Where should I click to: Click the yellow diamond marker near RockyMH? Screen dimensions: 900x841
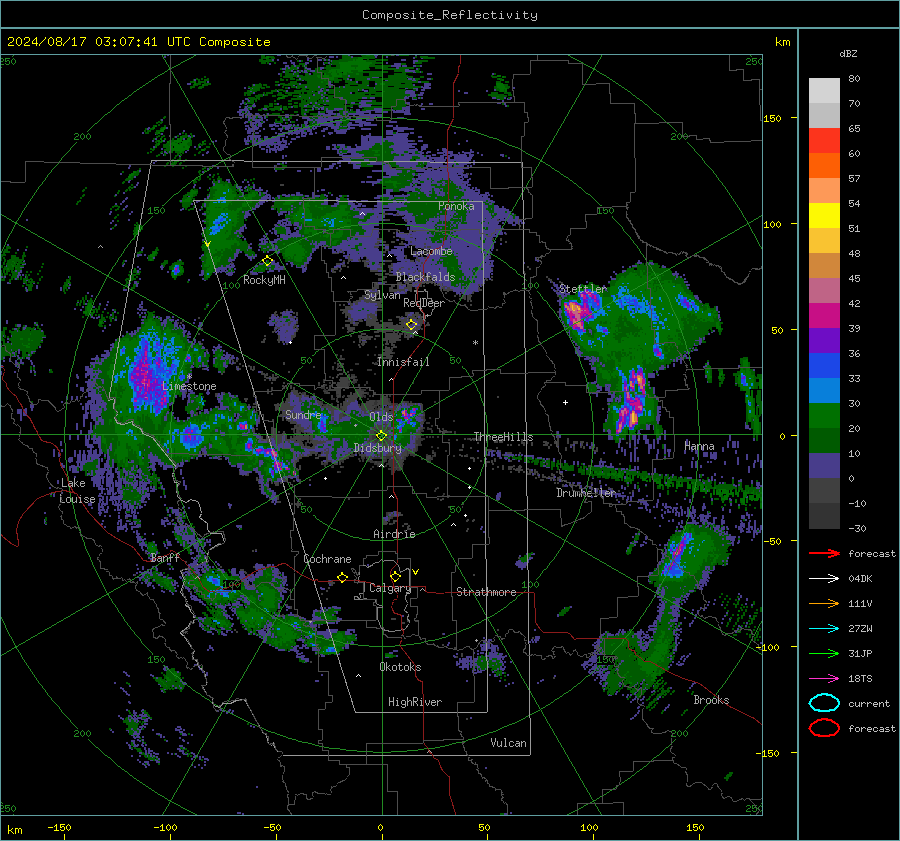tap(267, 261)
